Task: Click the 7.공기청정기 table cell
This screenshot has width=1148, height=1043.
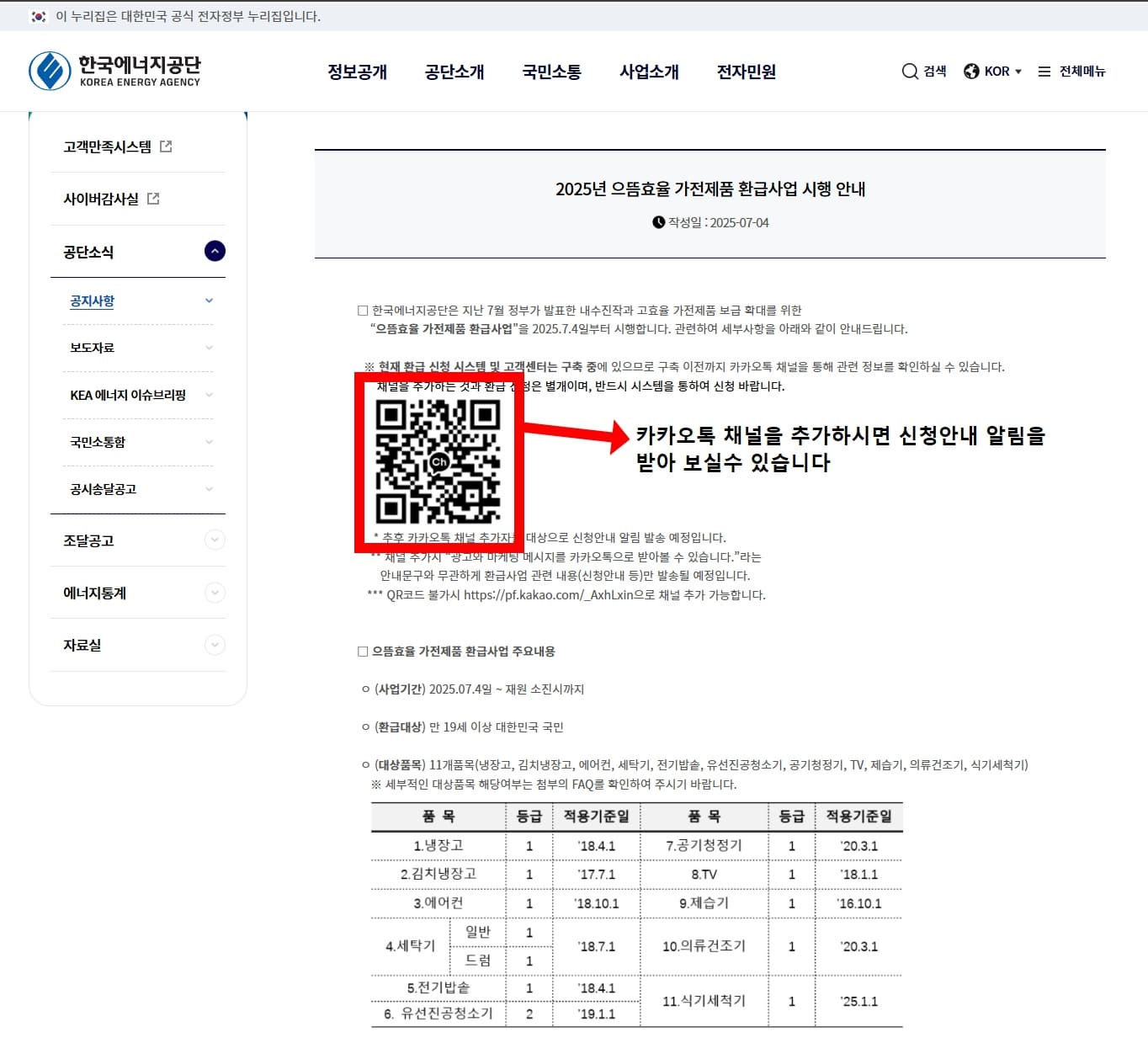Action: [x=704, y=845]
